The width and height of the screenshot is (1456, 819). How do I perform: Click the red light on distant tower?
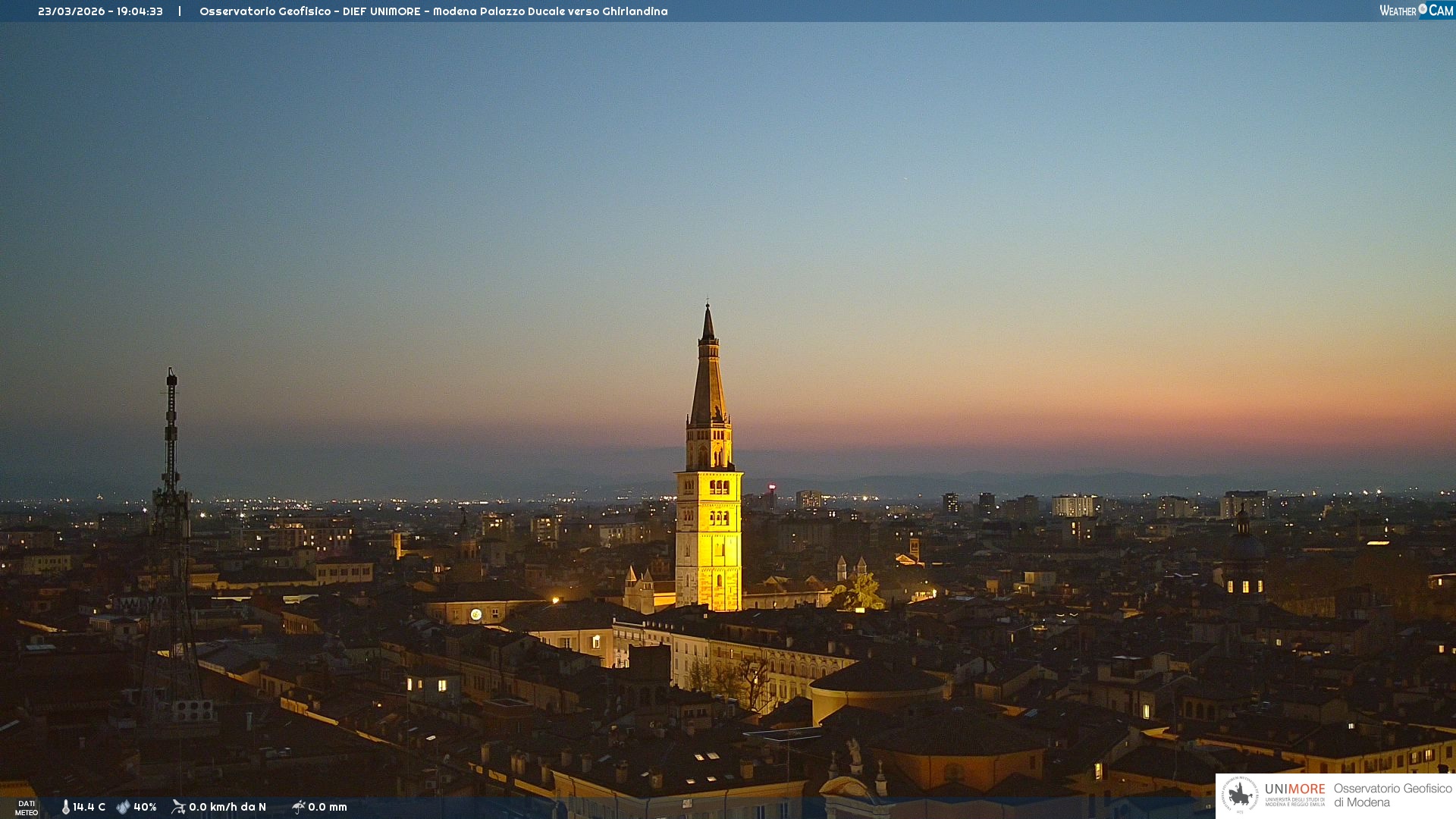pyautogui.click(x=772, y=488)
